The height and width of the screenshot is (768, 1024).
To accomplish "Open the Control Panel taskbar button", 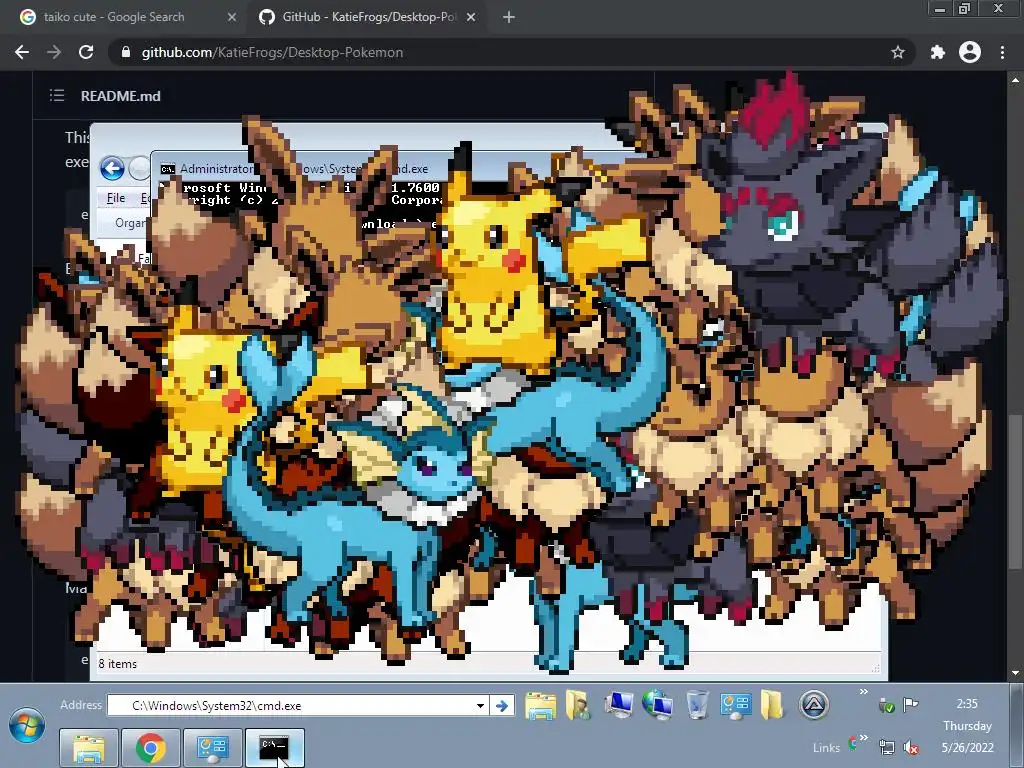I will coord(212,748).
